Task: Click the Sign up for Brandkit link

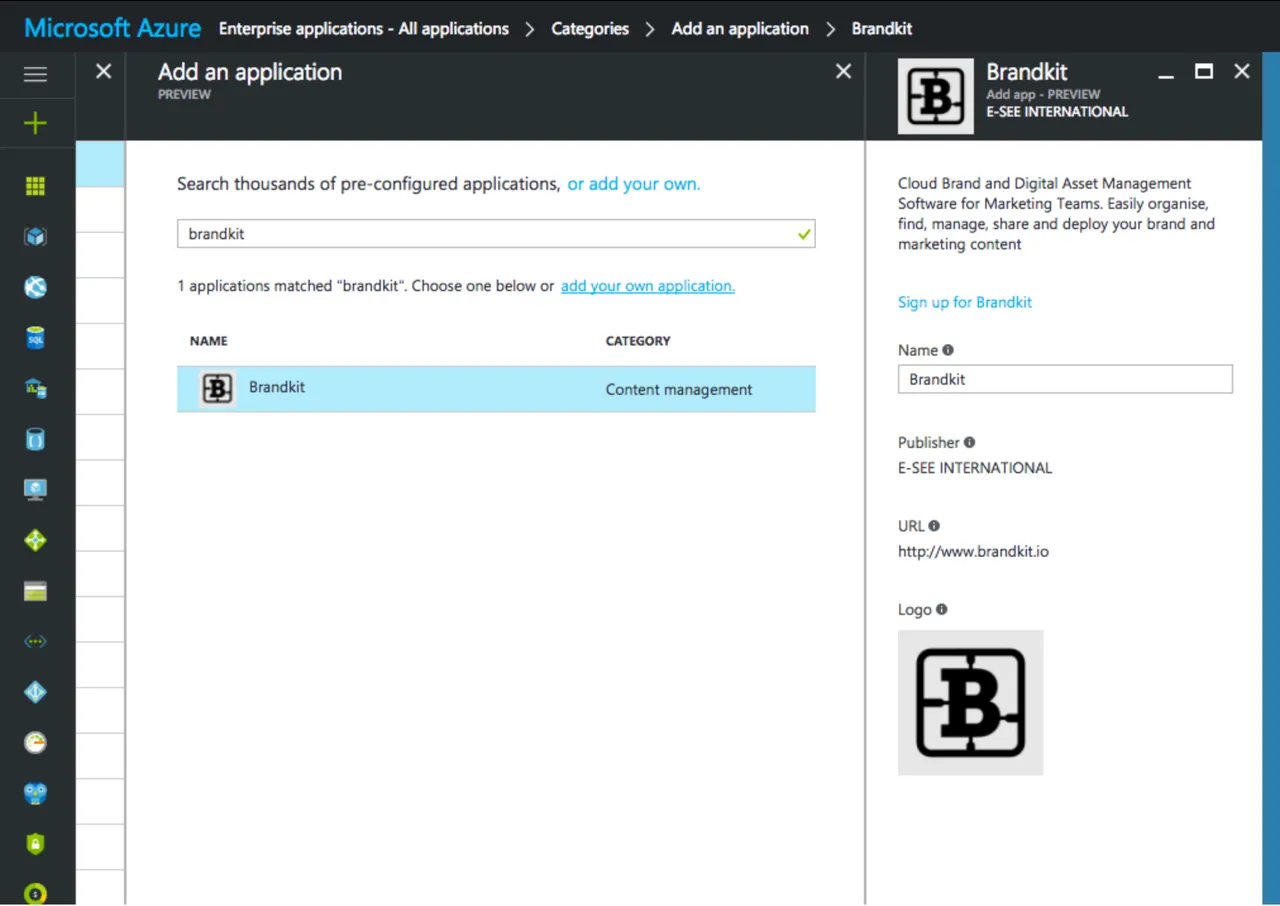Action: tap(964, 302)
